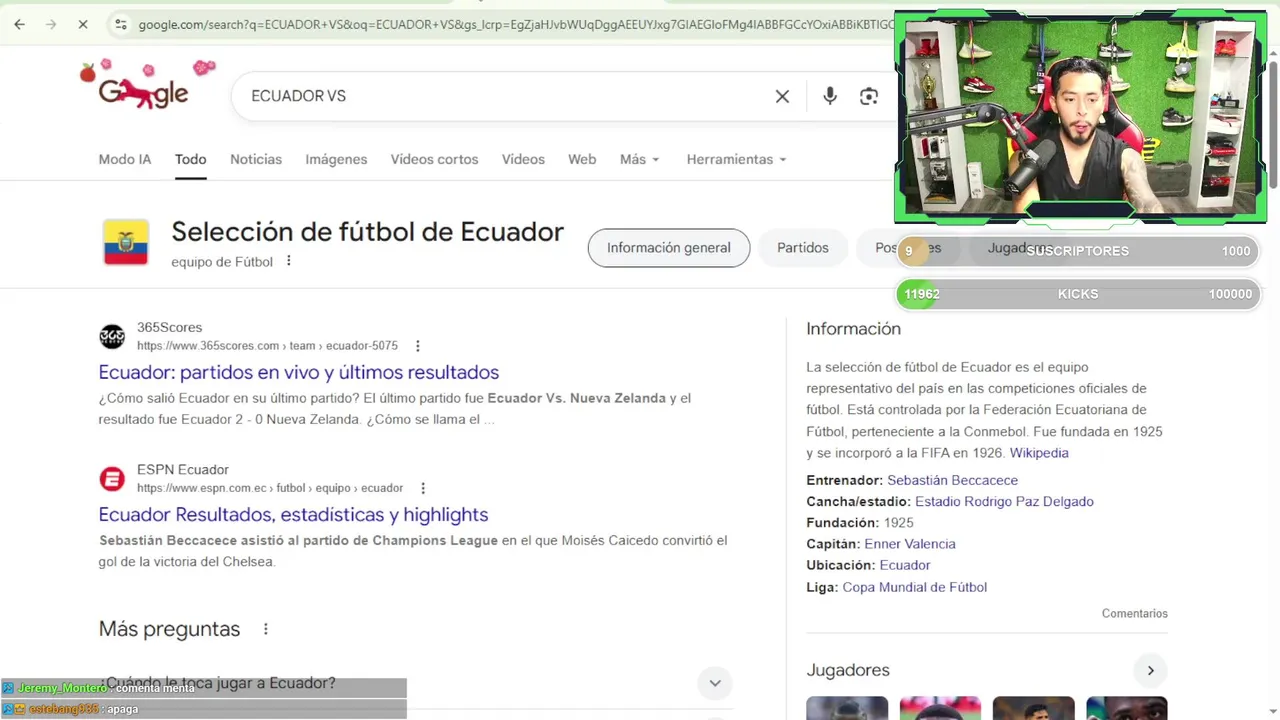This screenshot has height=720, width=1280.
Task: Open Estadio Rodrigo Paz Delgado link
Action: click(x=1004, y=501)
